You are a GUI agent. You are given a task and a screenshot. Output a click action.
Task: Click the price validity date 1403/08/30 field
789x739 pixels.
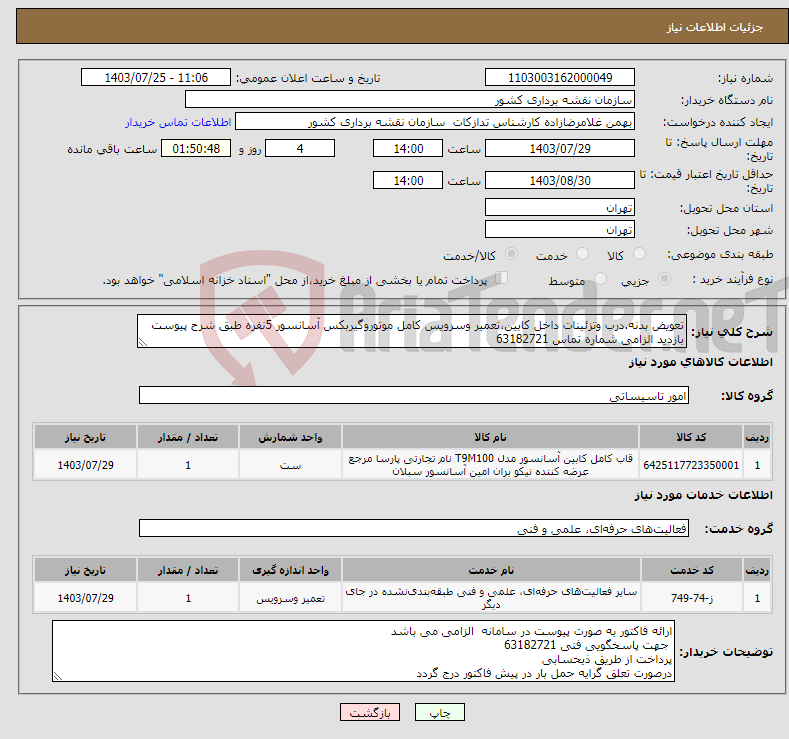560,180
